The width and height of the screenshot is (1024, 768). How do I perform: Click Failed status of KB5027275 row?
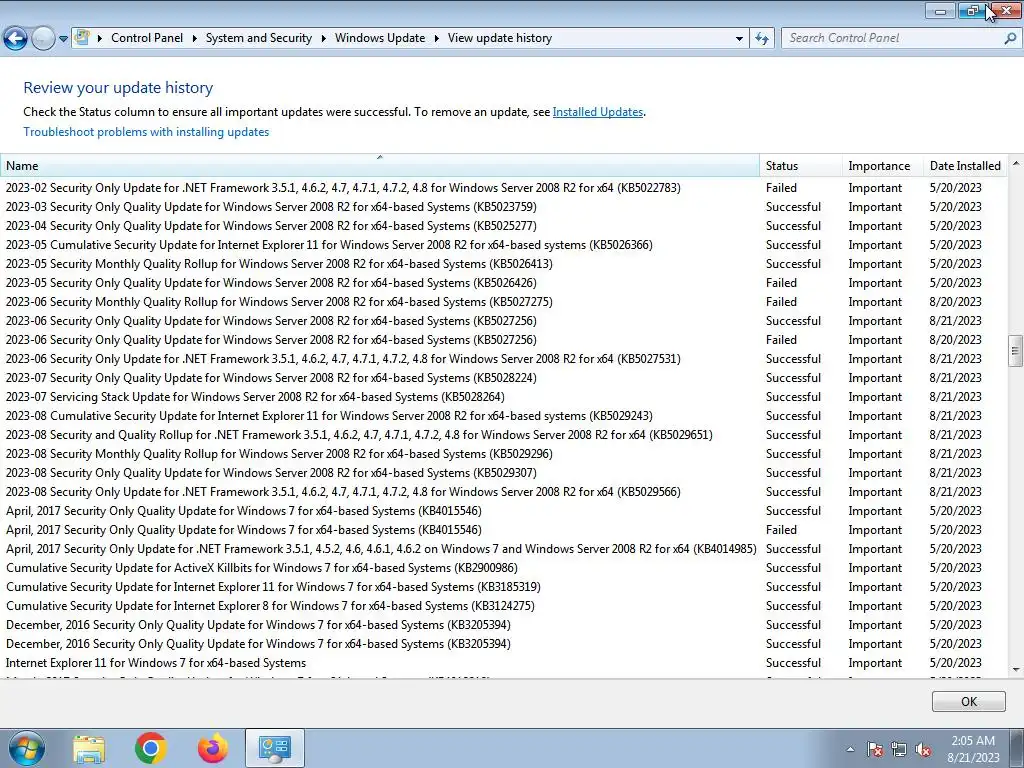[781, 302]
